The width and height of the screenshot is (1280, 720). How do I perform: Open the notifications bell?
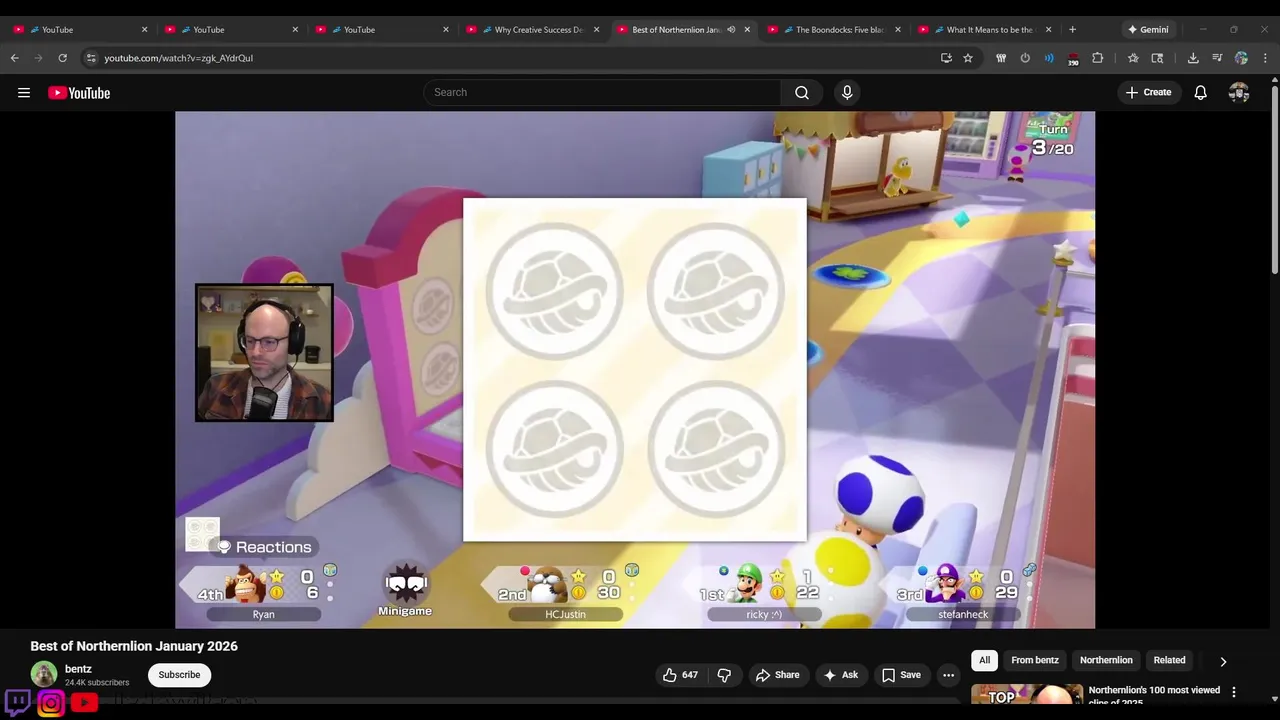pyautogui.click(x=1201, y=93)
